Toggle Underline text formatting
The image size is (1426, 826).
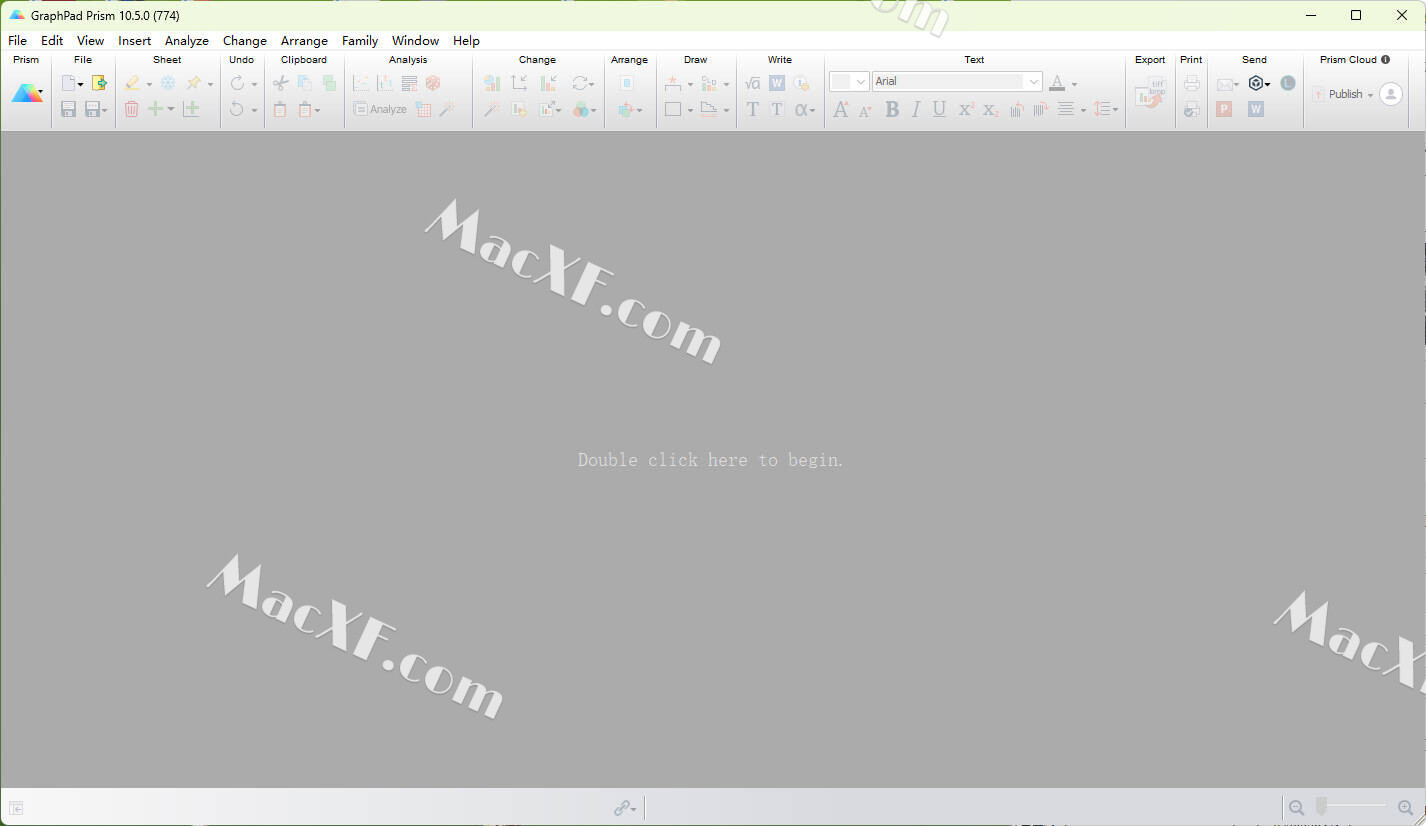(x=939, y=109)
